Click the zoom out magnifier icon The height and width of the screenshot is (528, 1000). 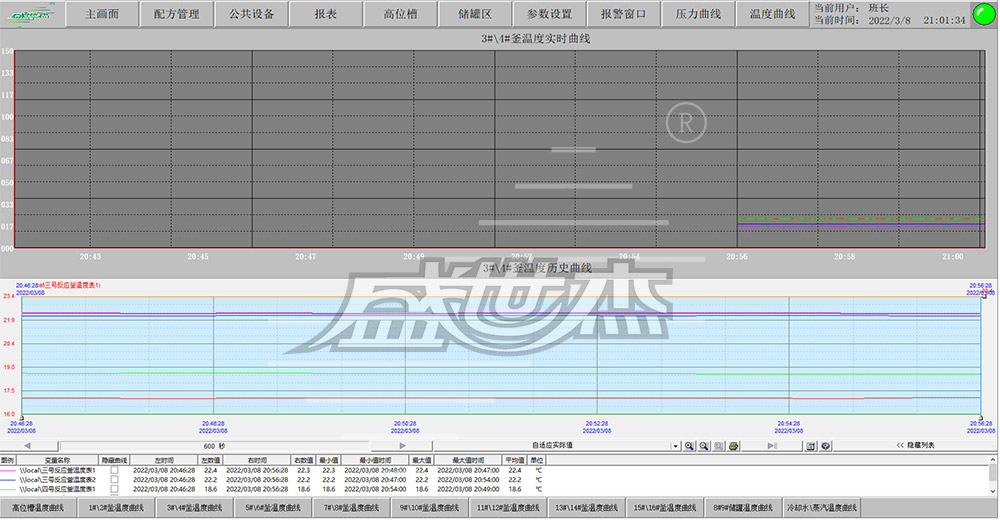[x=704, y=446]
